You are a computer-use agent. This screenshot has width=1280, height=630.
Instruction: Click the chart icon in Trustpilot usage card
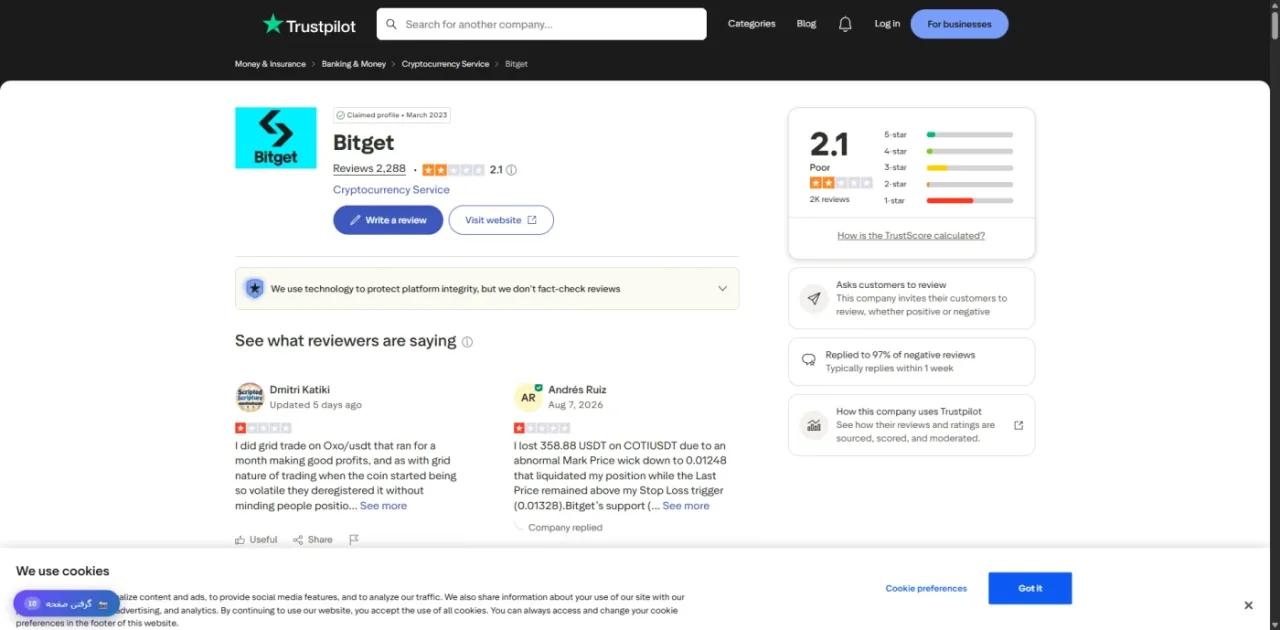tap(814, 425)
